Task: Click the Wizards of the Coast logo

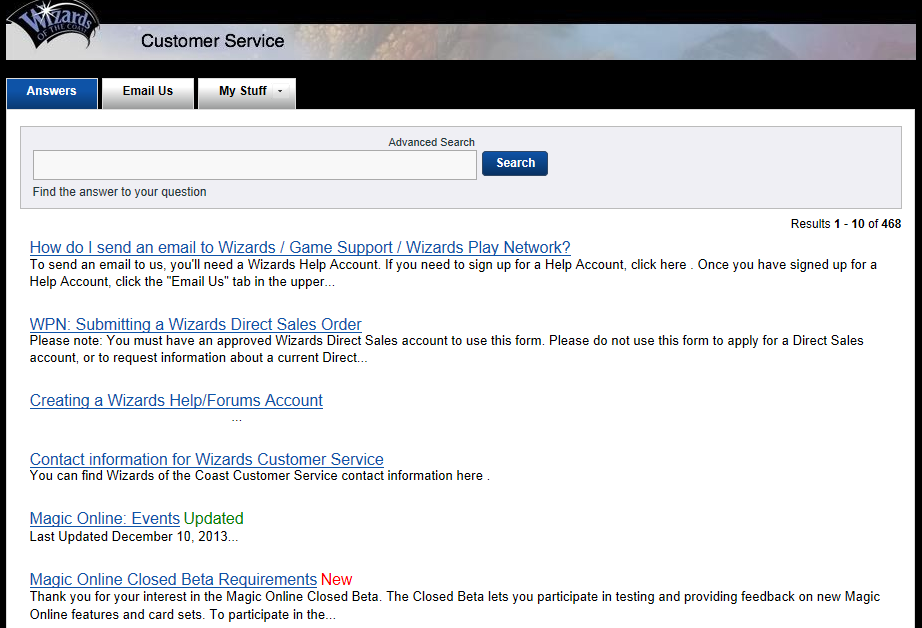Action: pos(53,25)
